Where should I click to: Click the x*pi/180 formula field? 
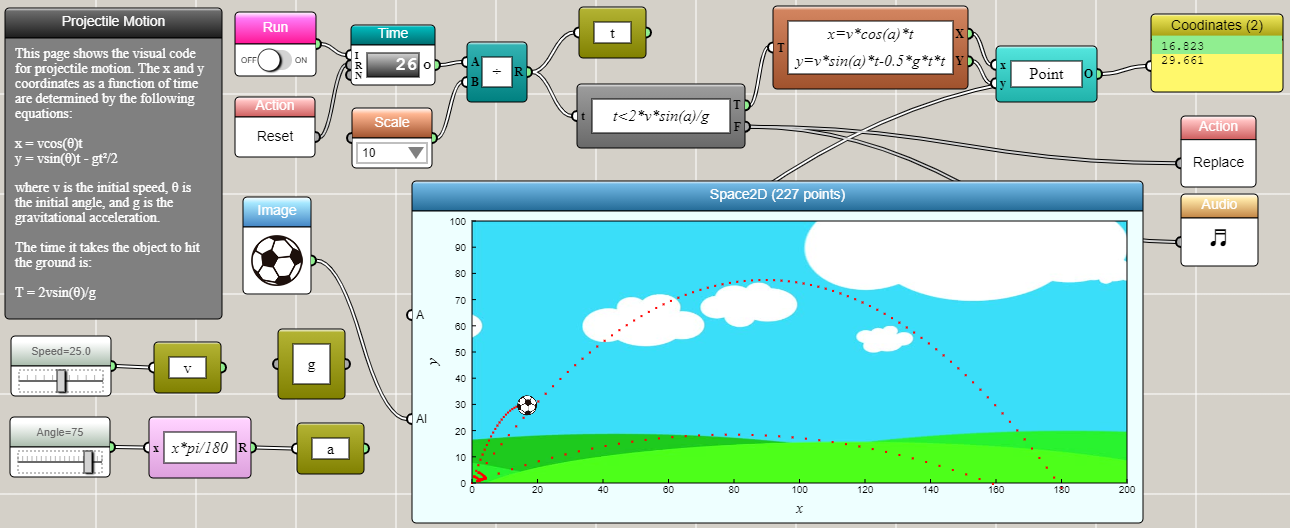click(199, 450)
